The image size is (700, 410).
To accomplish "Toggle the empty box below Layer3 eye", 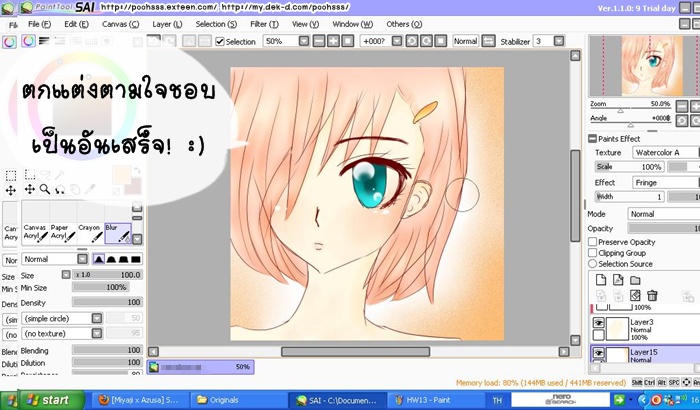I will [599, 335].
